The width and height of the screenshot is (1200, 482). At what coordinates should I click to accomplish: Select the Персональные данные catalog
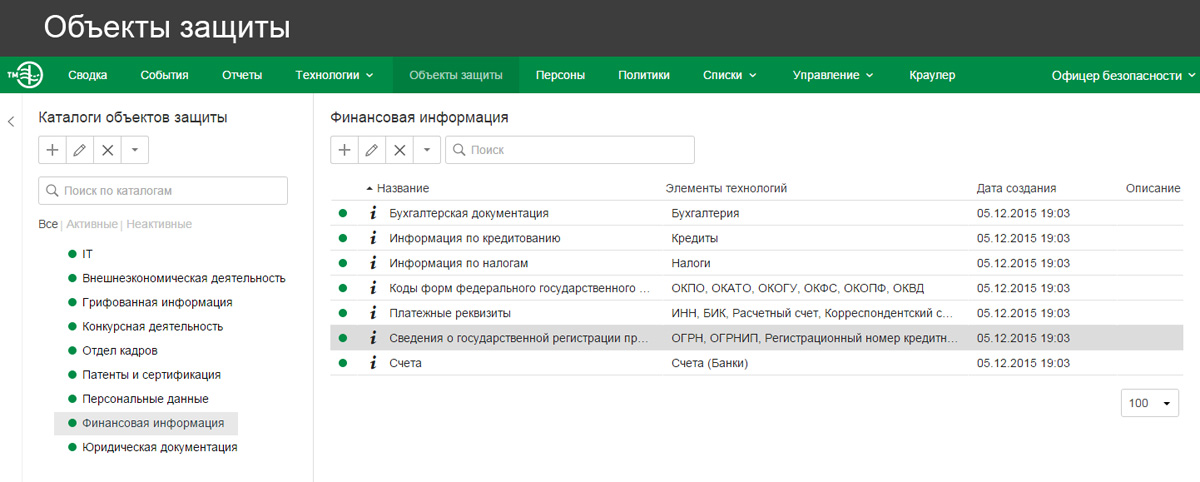coord(145,399)
